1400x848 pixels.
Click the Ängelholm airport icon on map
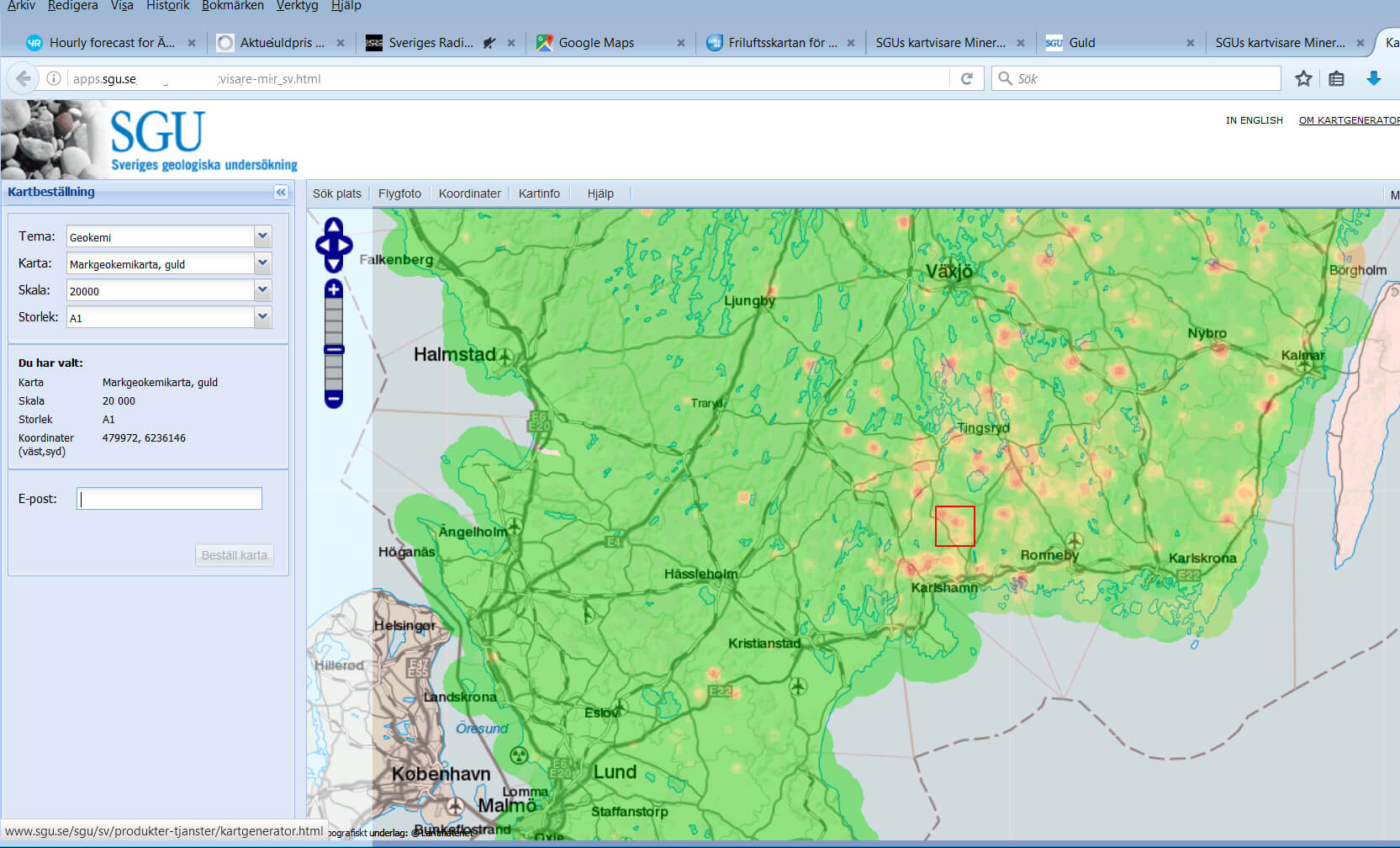tap(515, 528)
